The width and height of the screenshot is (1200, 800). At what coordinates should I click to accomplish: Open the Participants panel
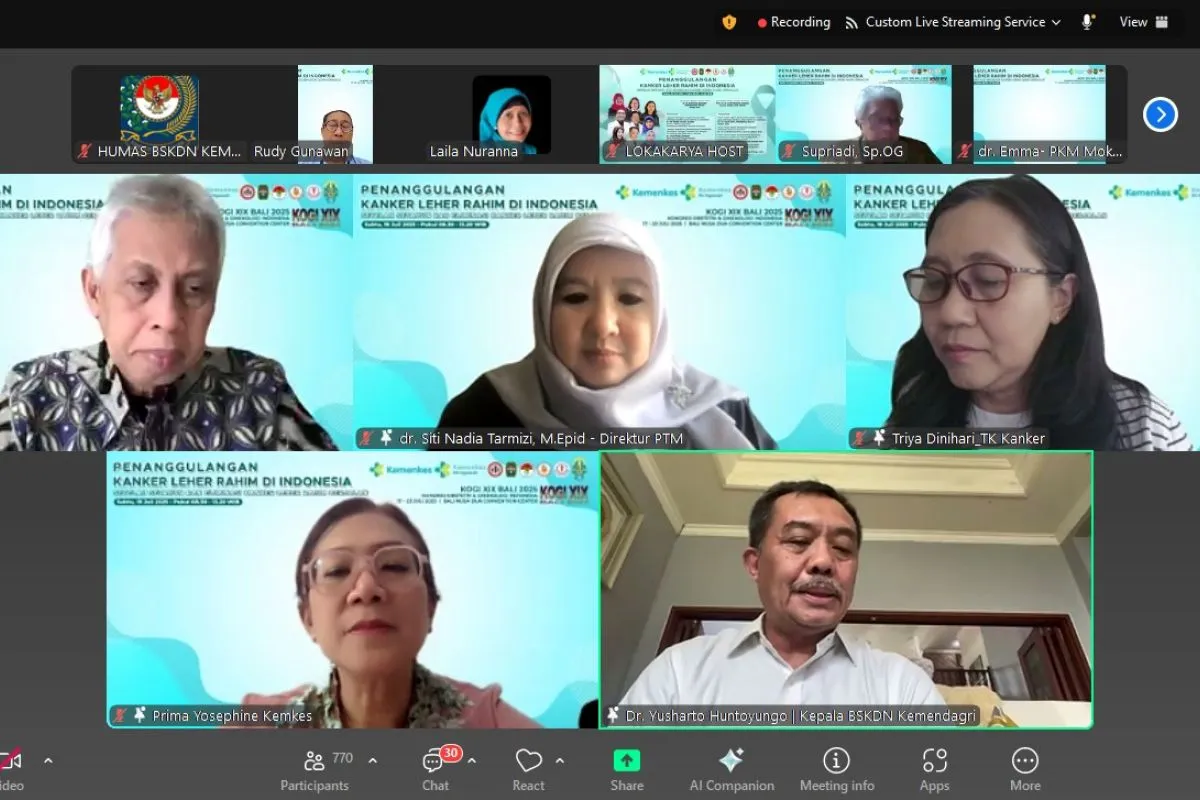(315, 769)
